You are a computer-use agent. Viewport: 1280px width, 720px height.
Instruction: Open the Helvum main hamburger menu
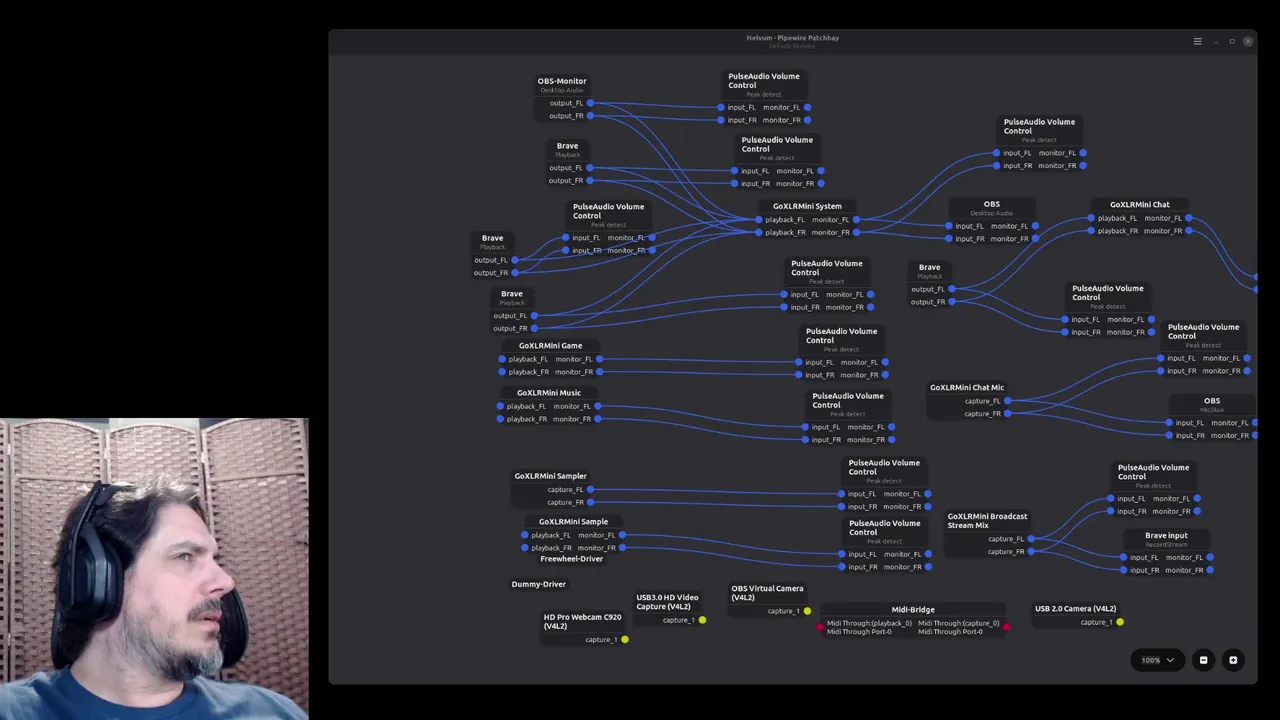coord(1197,41)
